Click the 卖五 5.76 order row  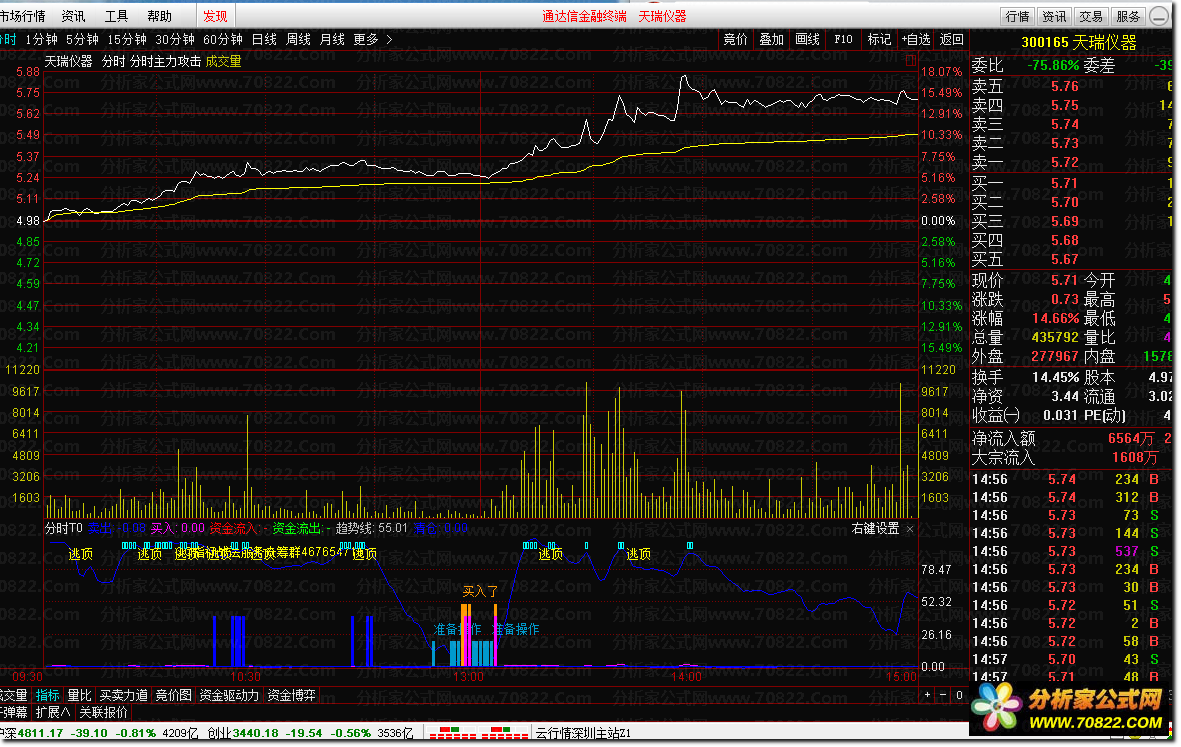(1071, 87)
